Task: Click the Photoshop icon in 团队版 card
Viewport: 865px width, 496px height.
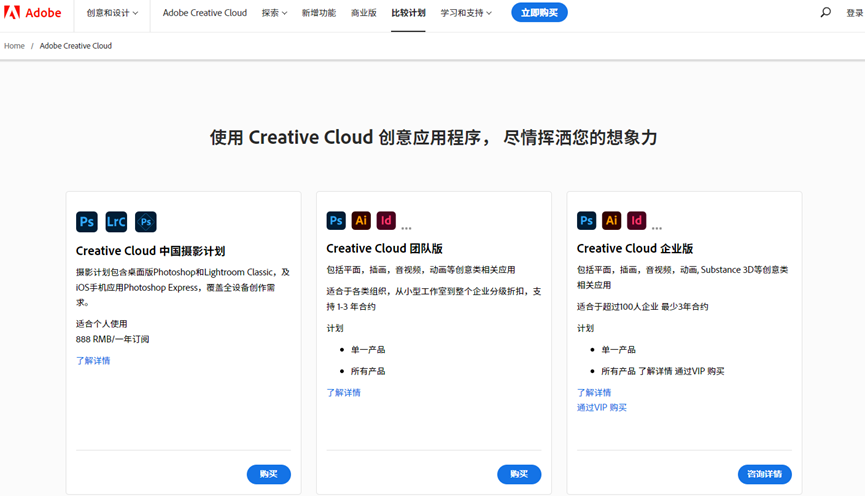Action: [336, 221]
